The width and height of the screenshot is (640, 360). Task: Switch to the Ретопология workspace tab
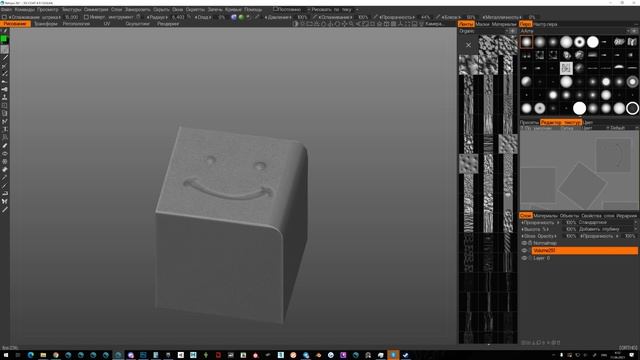76,24
